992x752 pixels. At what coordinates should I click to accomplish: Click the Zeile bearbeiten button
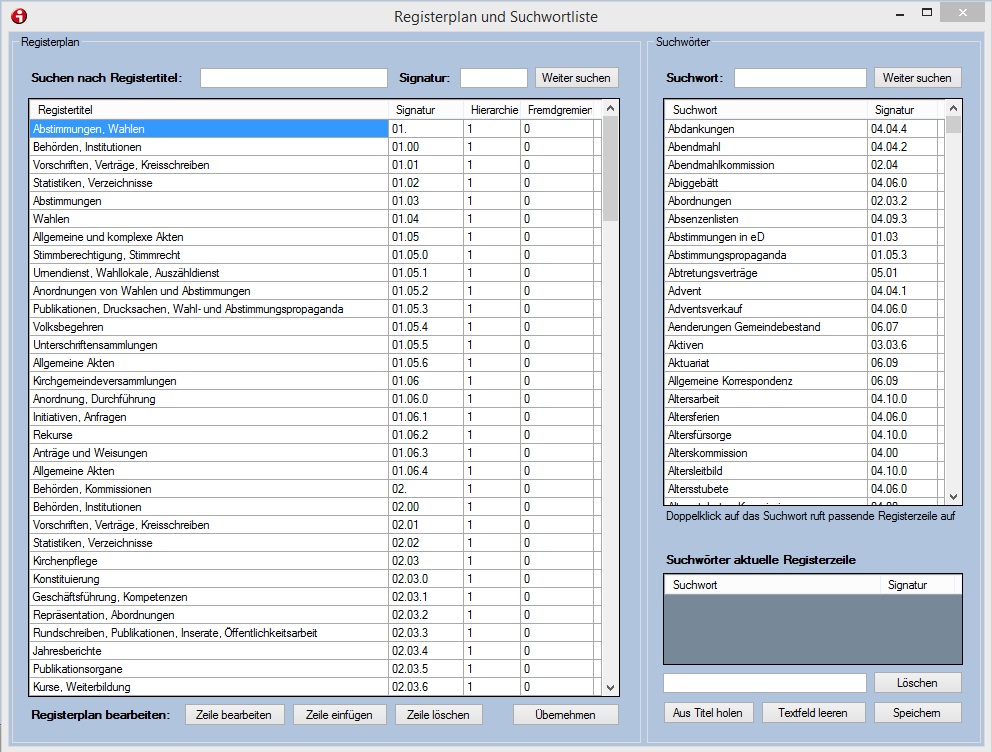pos(235,714)
